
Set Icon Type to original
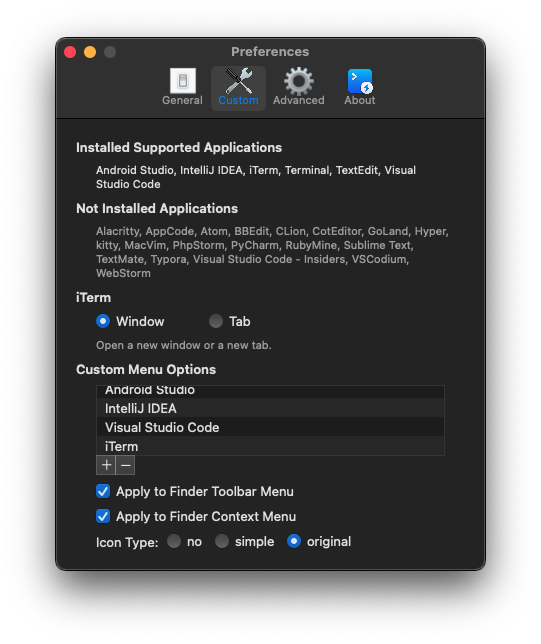(x=294, y=541)
